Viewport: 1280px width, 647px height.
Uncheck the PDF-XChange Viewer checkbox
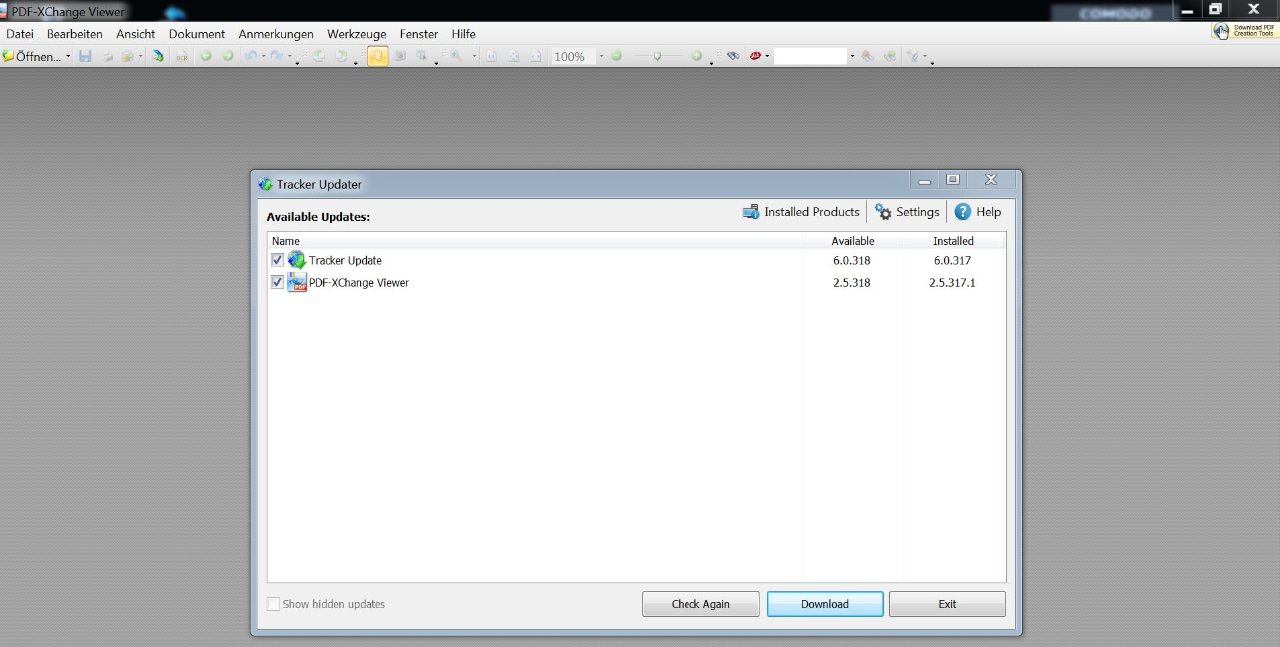point(277,282)
